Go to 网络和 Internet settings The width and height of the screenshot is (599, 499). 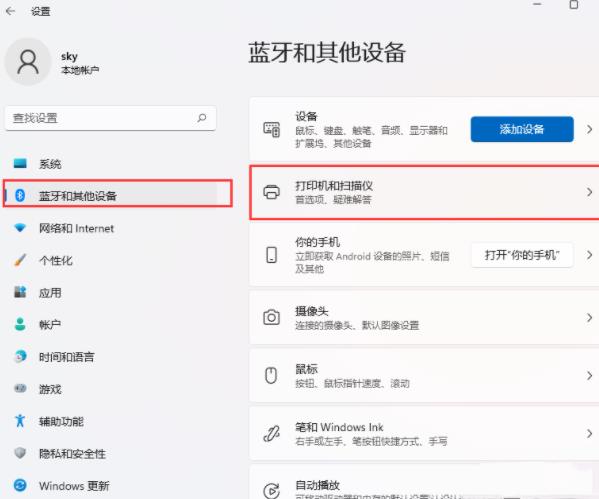point(111,228)
